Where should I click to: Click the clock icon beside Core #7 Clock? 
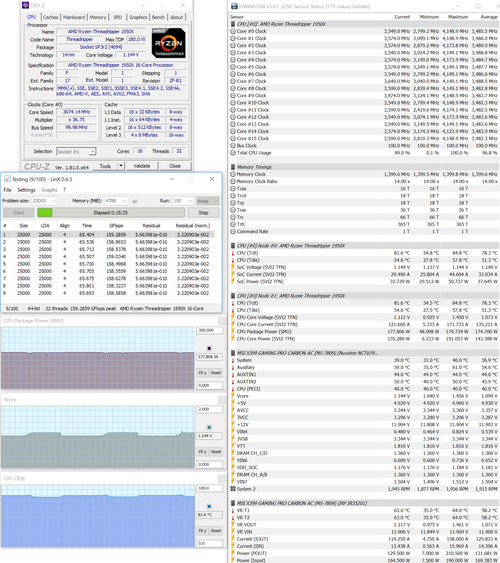(x=233, y=81)
